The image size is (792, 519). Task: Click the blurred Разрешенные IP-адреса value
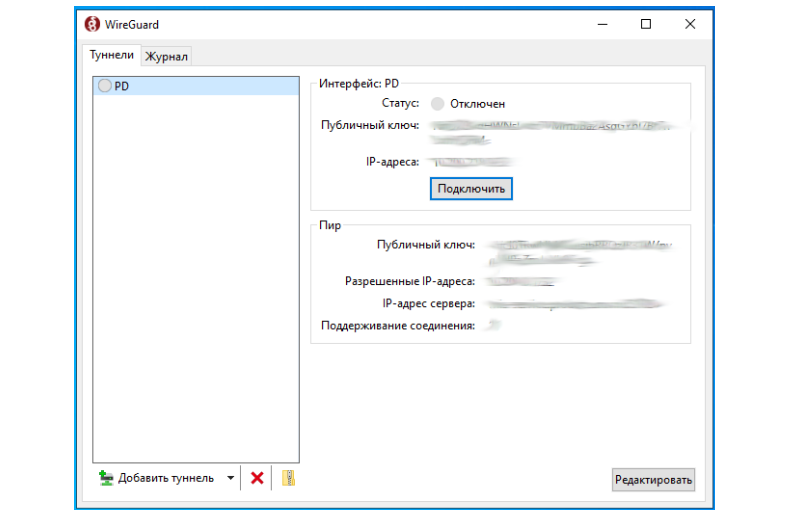[523, 281]
